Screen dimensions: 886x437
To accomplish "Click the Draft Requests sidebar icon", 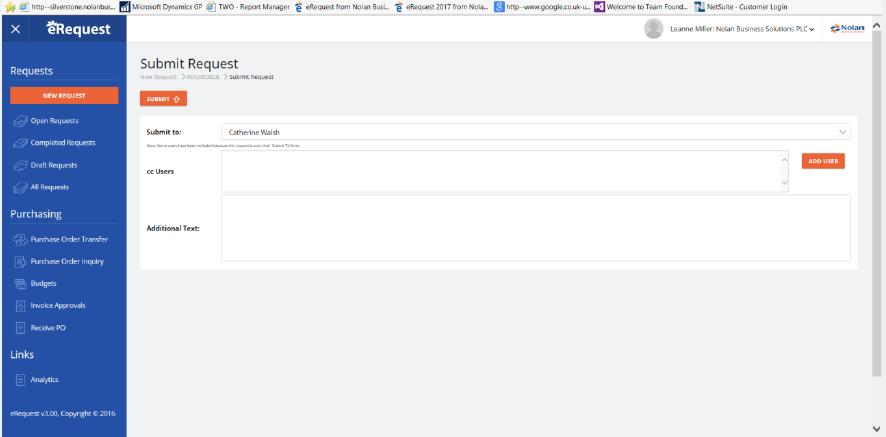I will coord(20,165).
